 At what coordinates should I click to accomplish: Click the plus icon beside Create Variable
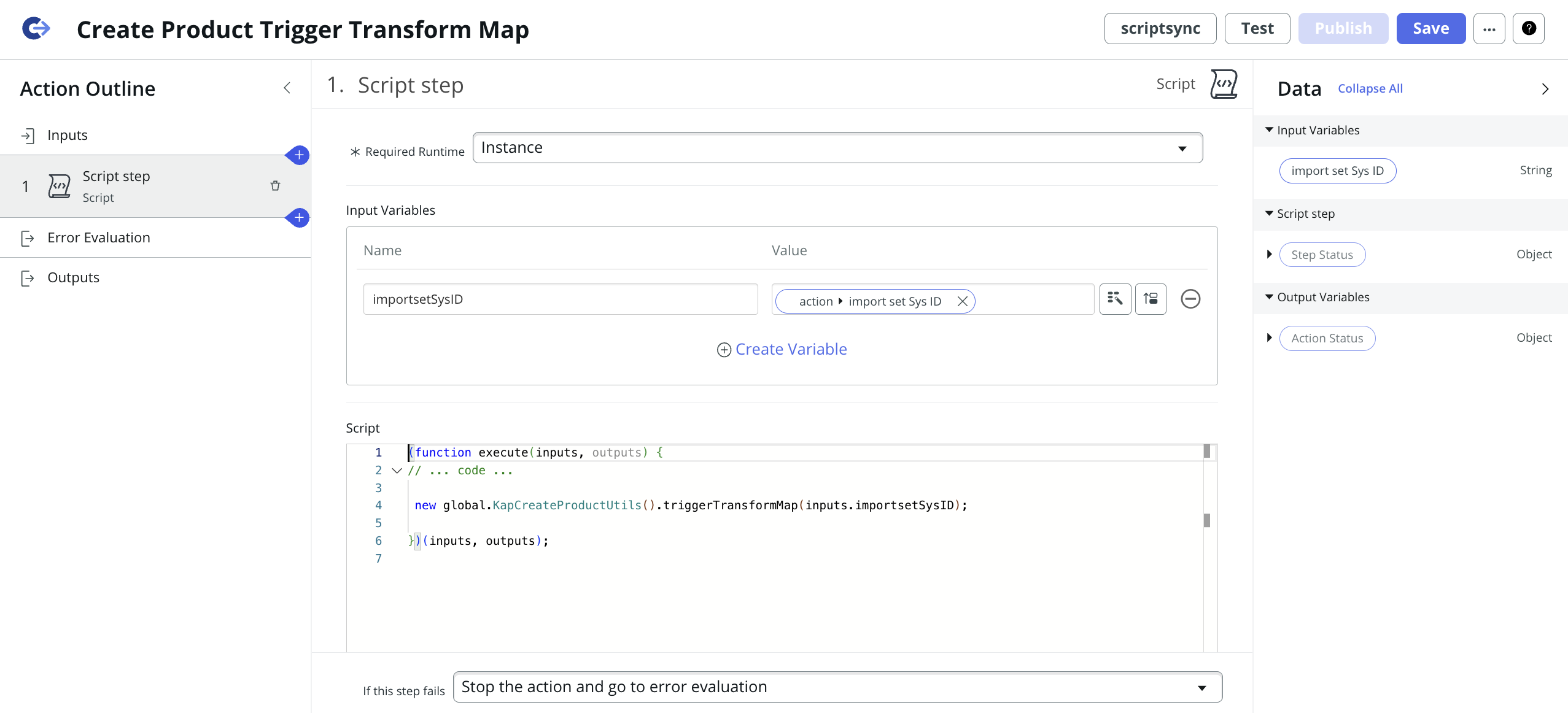point(724,350)
